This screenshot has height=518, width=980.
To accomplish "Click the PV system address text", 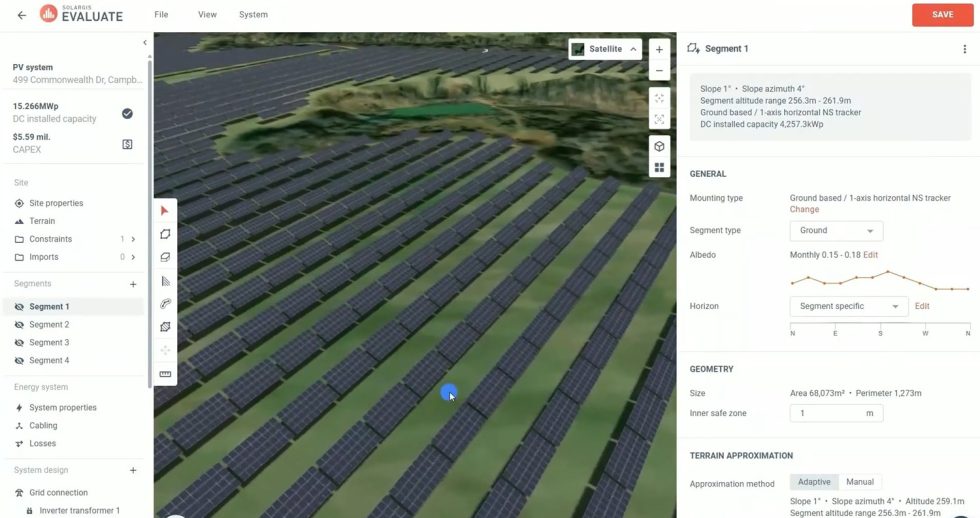I will (78, 80).
